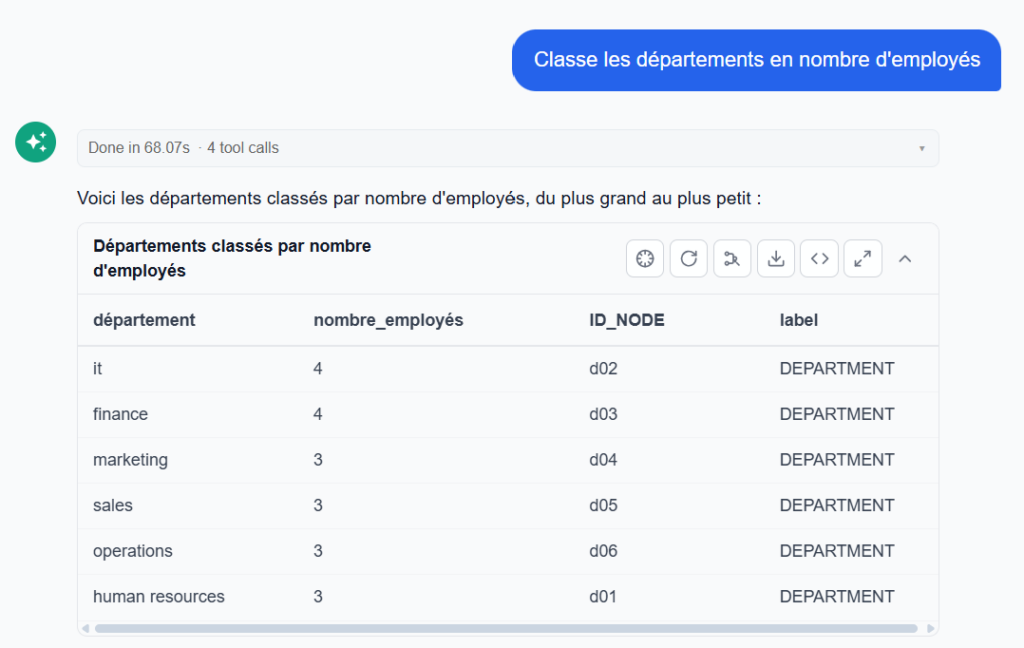Refresh the departments result table
Image resolution: width=1024 pixels, height=648 pixels.
(x=688, y=259)
